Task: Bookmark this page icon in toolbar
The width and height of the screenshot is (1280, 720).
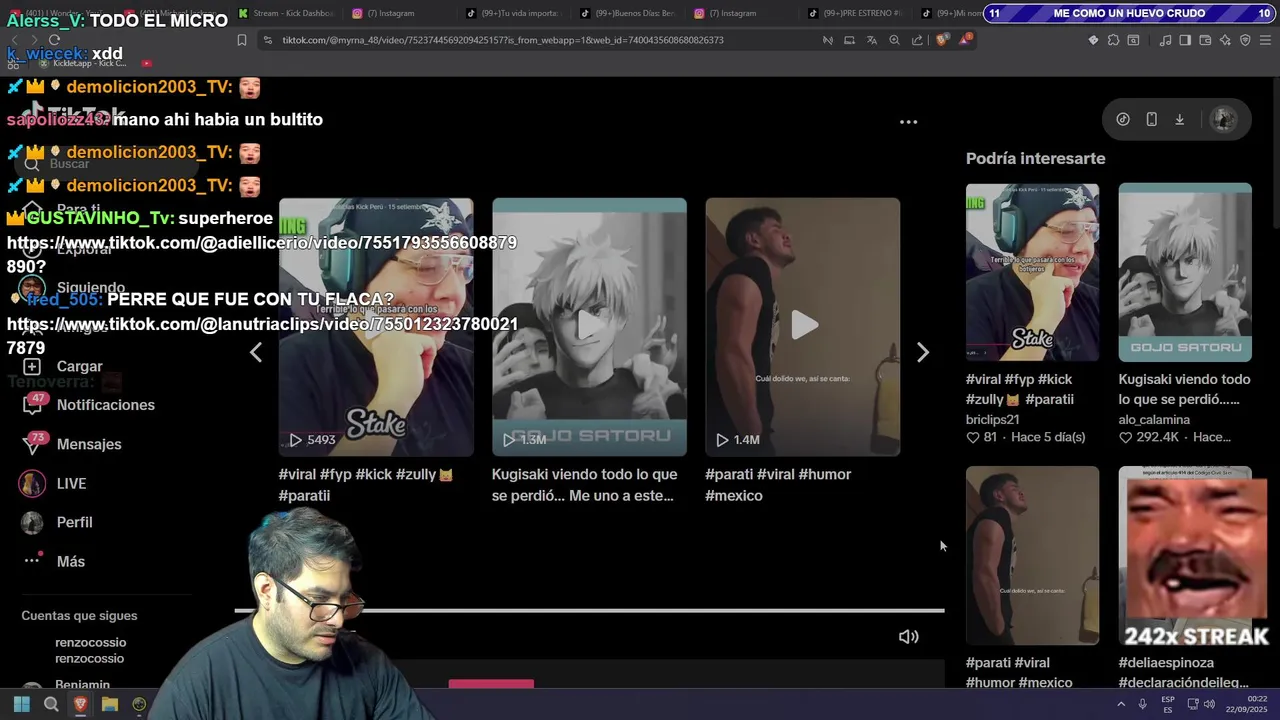Action: coord(241,40)
